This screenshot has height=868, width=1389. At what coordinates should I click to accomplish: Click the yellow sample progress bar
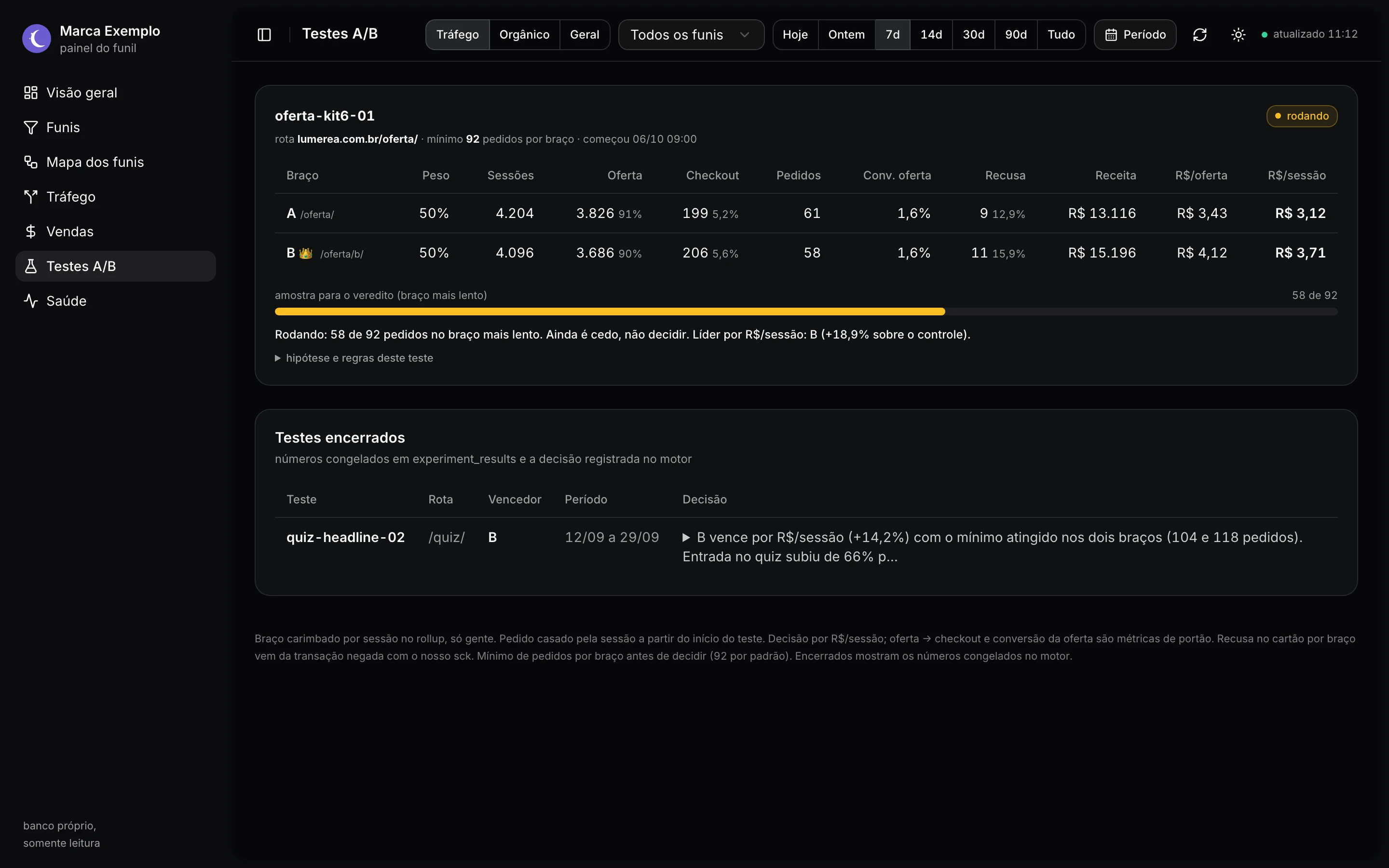610,312
